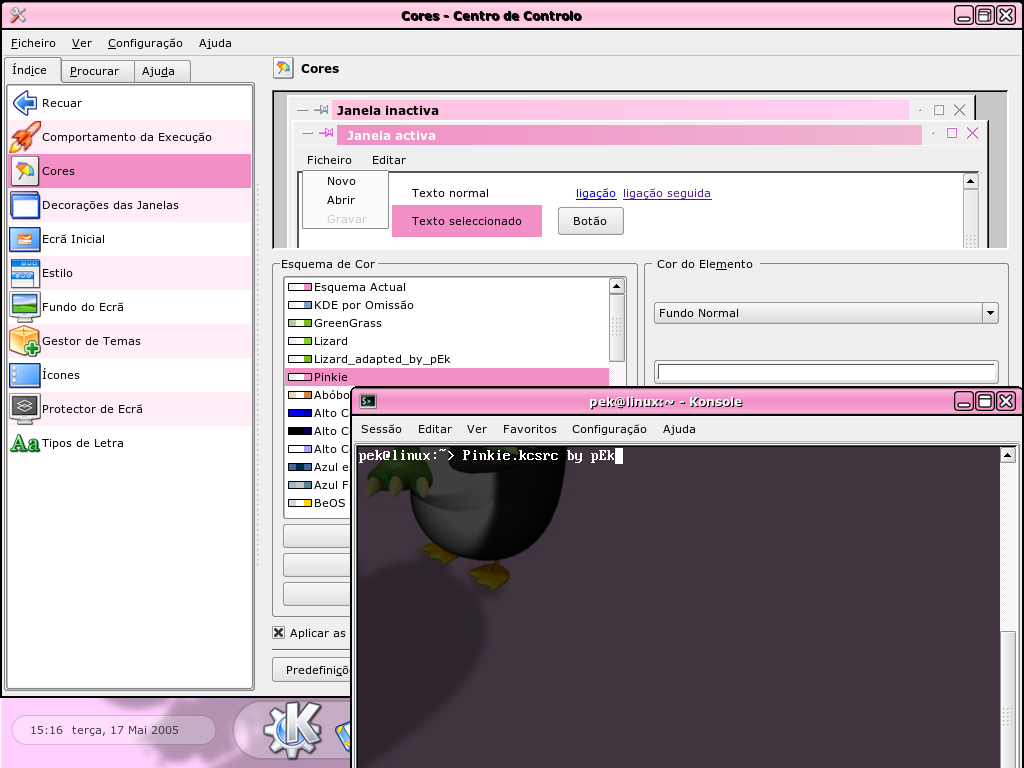Screen dimensions: 1024x768
Task: Click scheme list scroll up arrow
Action: pos(616,286)
